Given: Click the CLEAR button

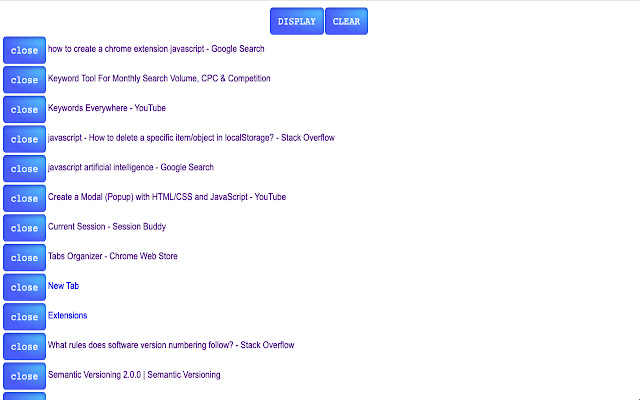Looking at the screenshot, I should (x=347, y=21).
